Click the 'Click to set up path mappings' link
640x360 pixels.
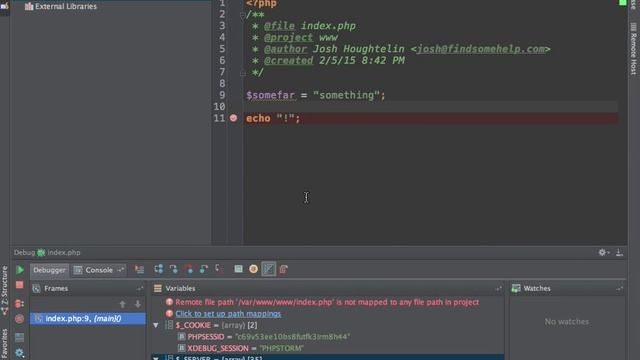(228, 314)
